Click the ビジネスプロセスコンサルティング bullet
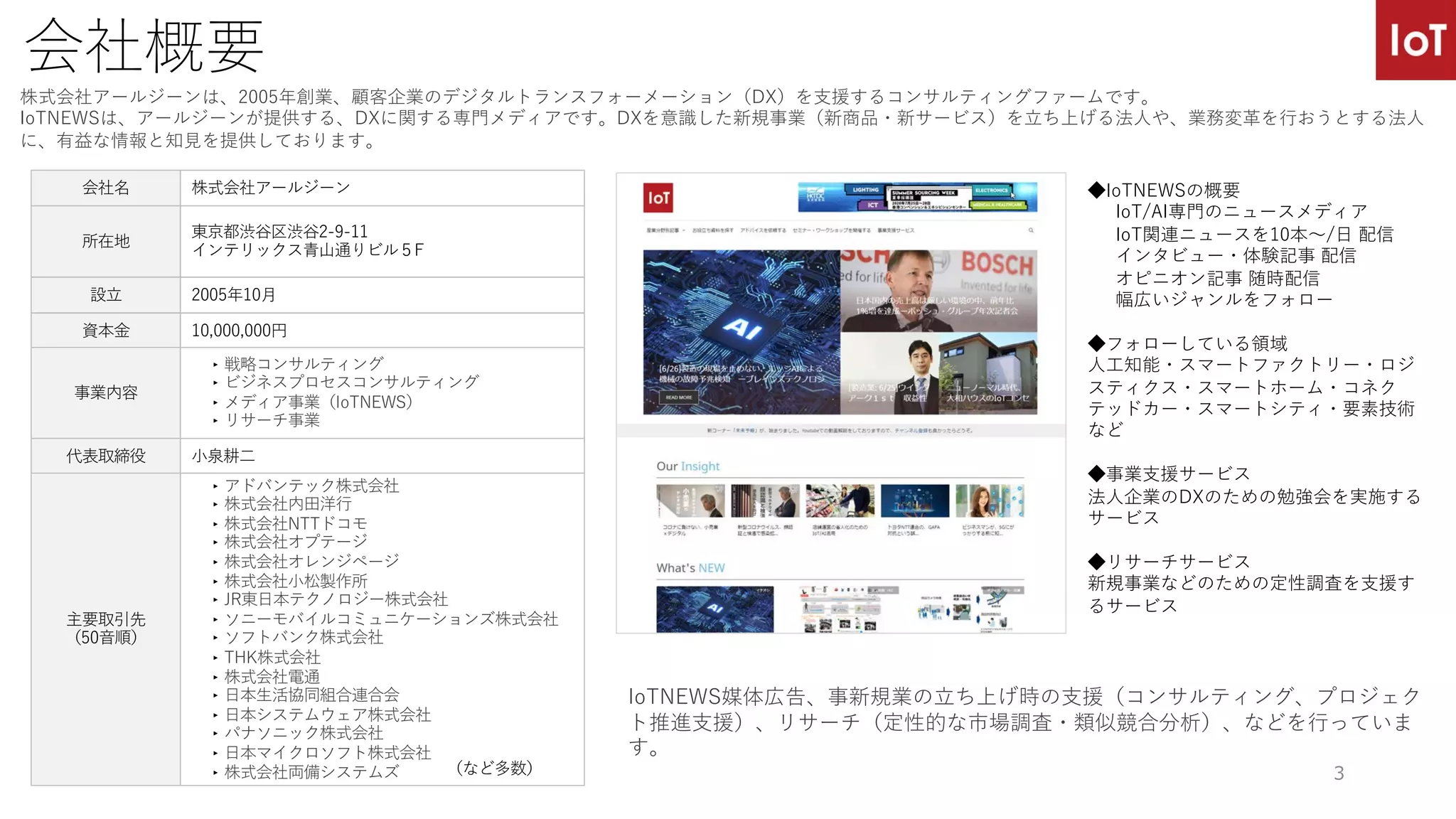 (351, 382)
